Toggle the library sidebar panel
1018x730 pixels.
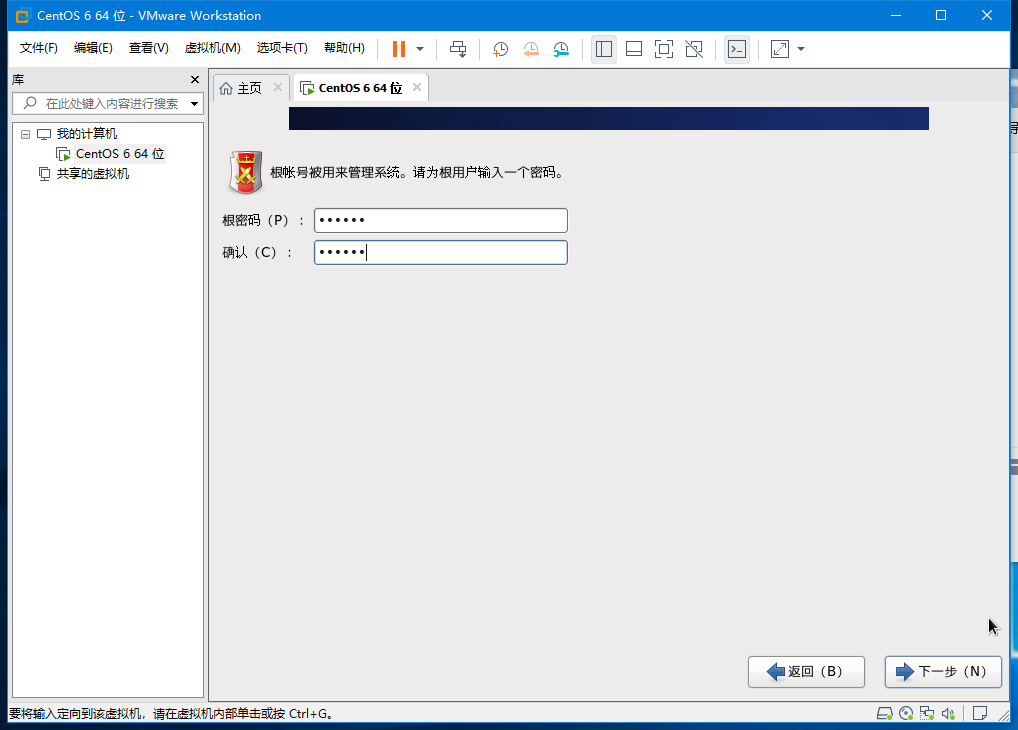[x=603, y=48]
